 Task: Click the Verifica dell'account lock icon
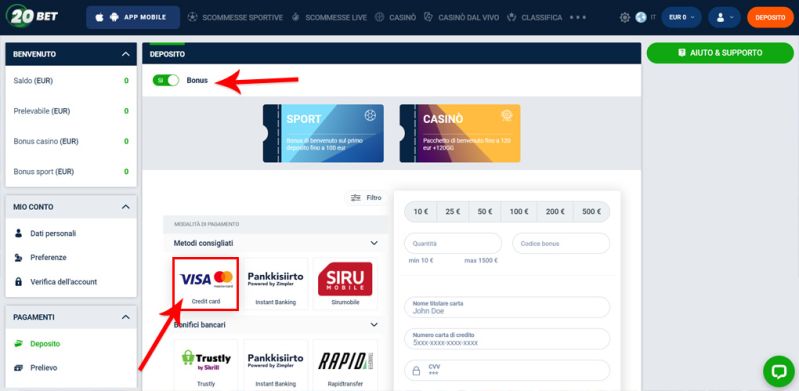tap(19, 281)
